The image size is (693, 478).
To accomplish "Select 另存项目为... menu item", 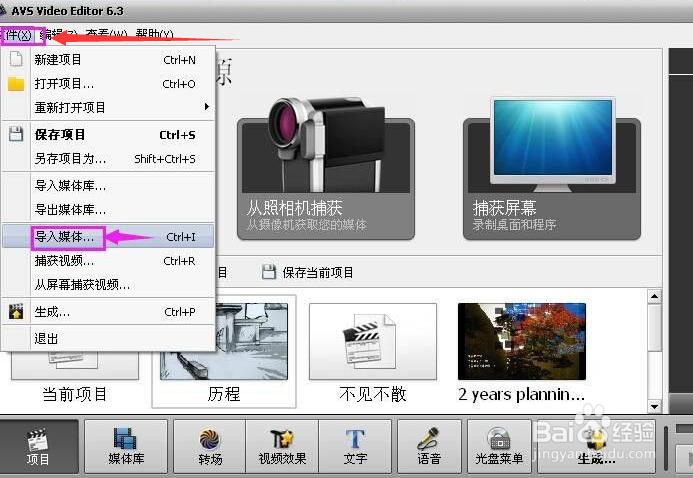I will tap(108, 159).
